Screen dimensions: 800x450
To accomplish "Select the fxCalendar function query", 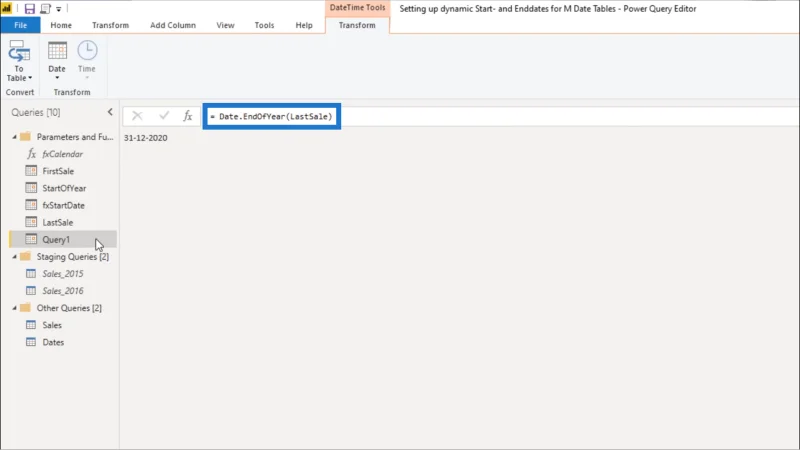I will click(63, 154).
